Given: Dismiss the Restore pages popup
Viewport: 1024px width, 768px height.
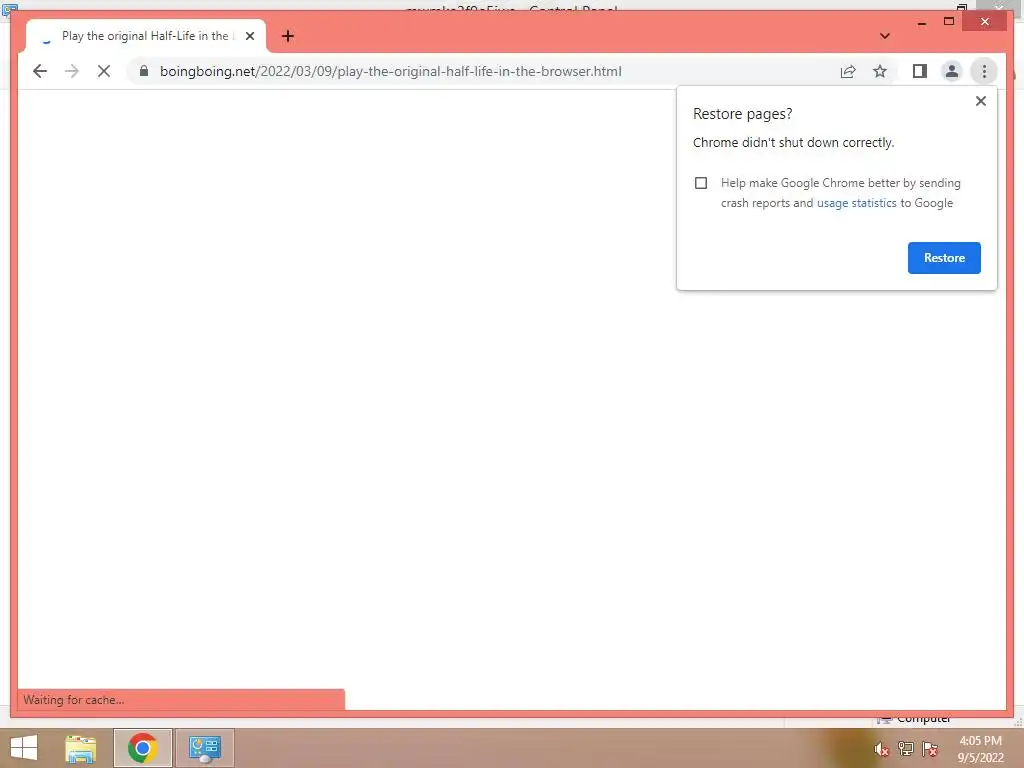Looking at the screenshot, I should coord(980,101).
